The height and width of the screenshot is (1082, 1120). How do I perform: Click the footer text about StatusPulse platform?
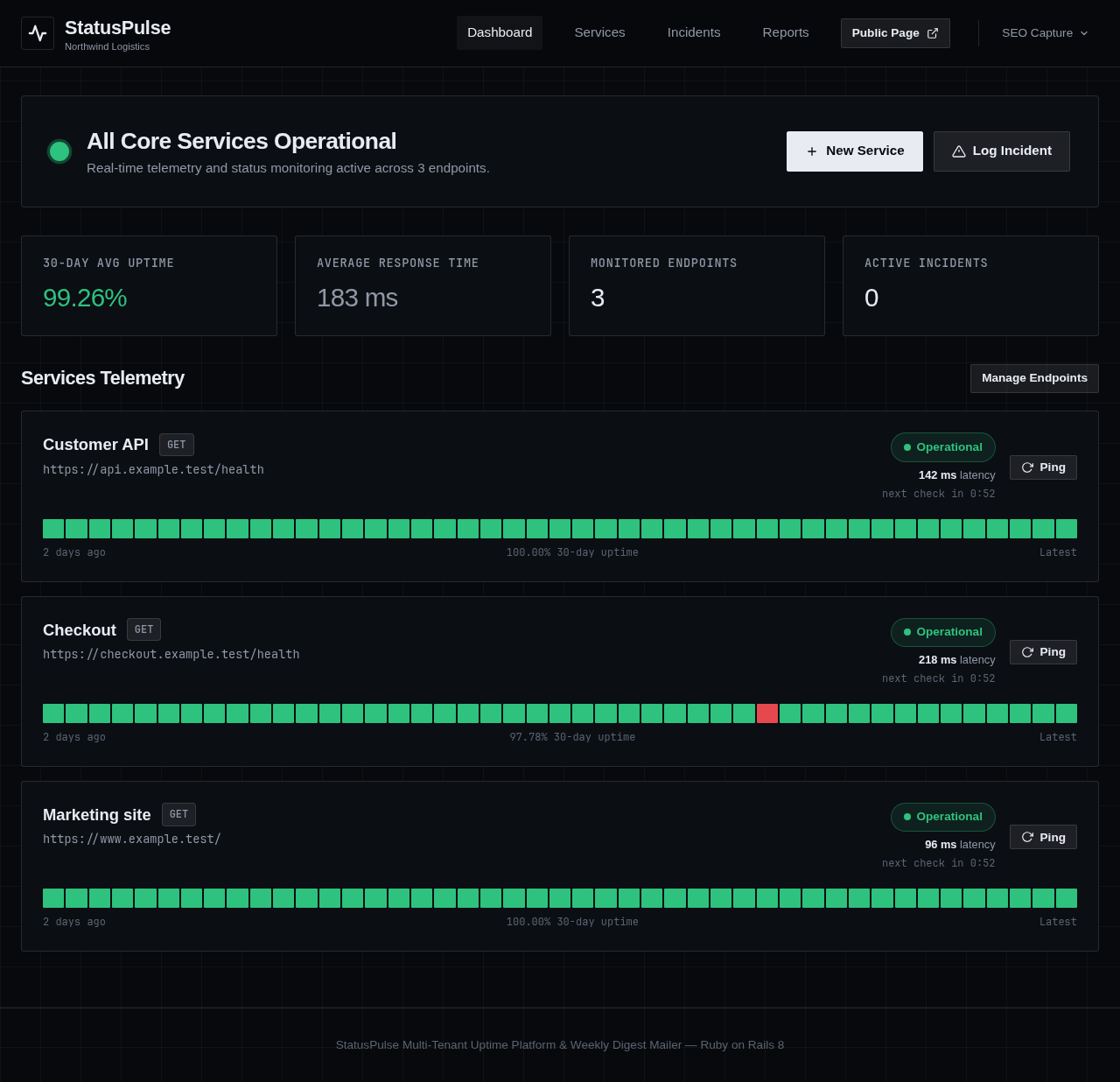(560, 1045)
